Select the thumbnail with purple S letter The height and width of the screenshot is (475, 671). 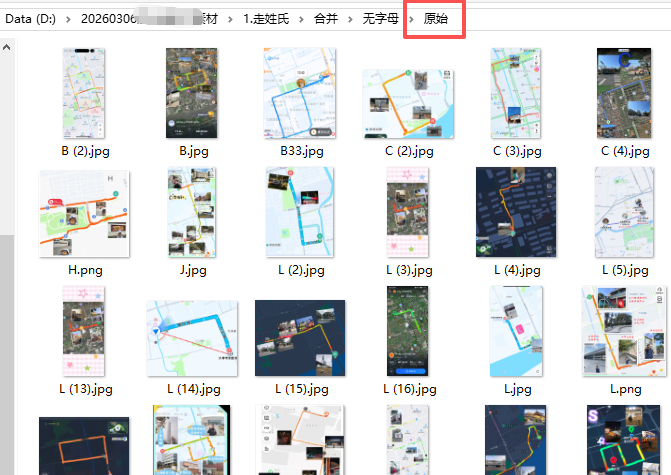pos(623,440)
